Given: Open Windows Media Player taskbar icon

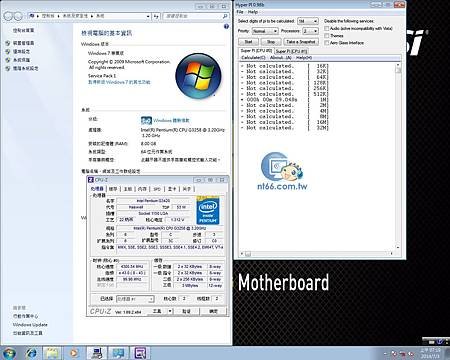Looking at the screenshot, I should [x=73, y=353].
